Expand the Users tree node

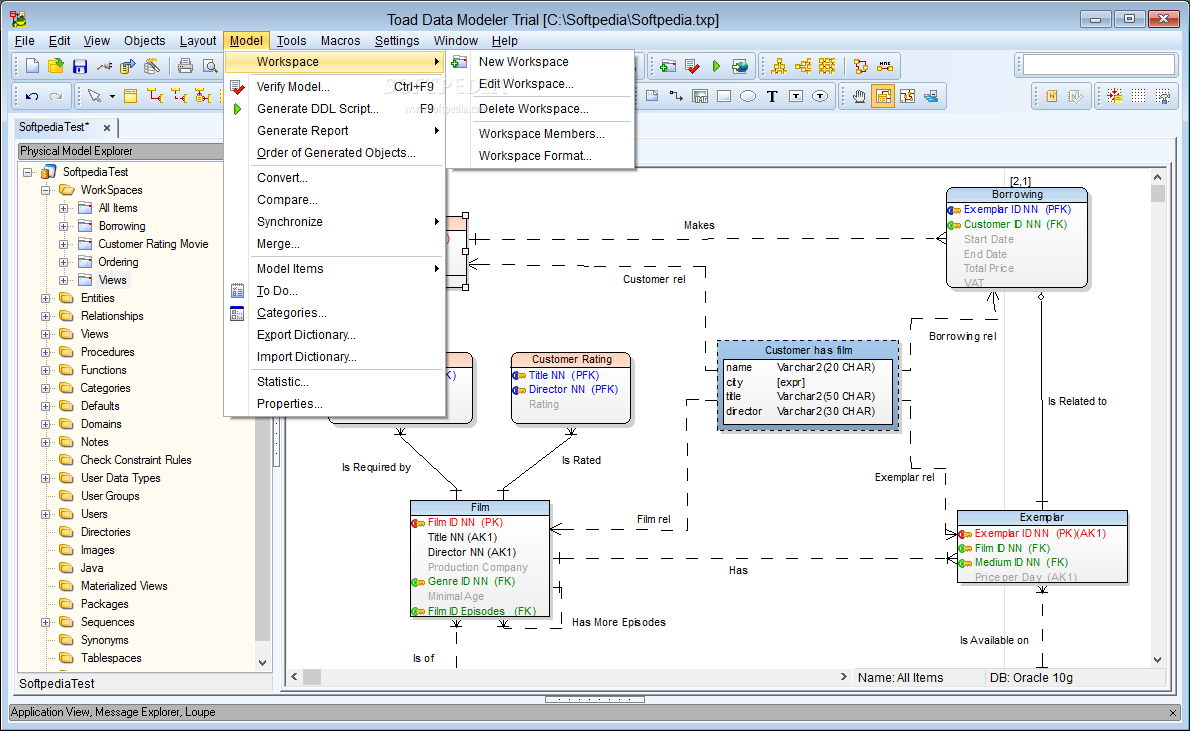coord(46,515)
